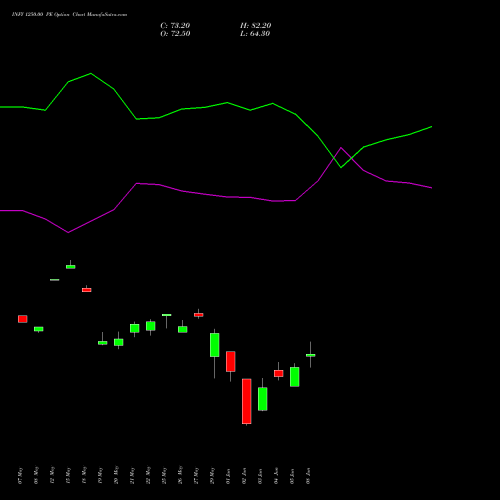This screenshot has height=500, width=500.
Task: Click the '21 May' date label
Action: (132, 476)
